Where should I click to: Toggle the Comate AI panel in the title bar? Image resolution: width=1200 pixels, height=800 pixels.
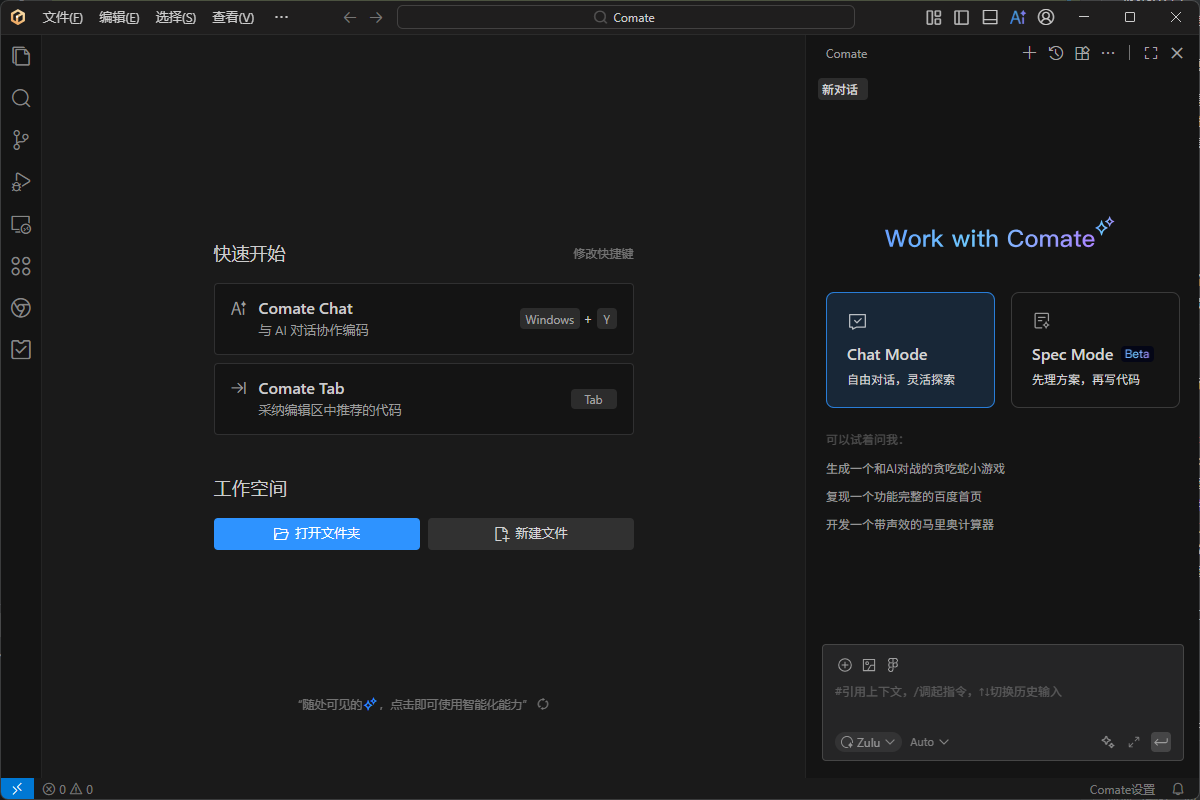[x=1018, y=17]
